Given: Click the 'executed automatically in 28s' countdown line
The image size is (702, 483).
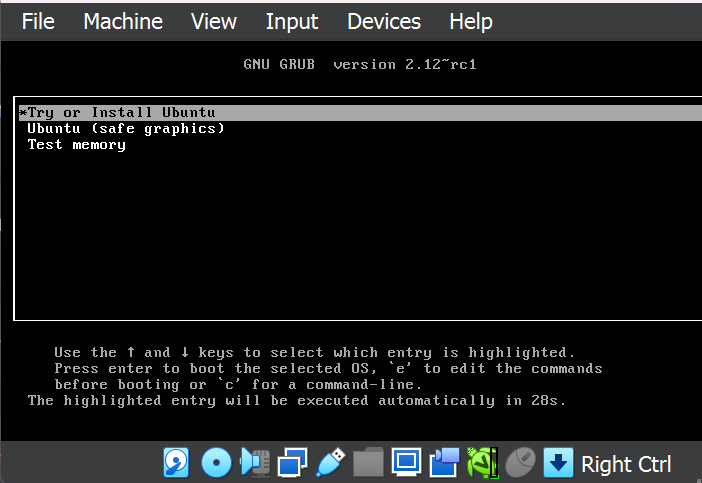Looking at the screenshot, I should pyautogui.click(x=297, y=400).
